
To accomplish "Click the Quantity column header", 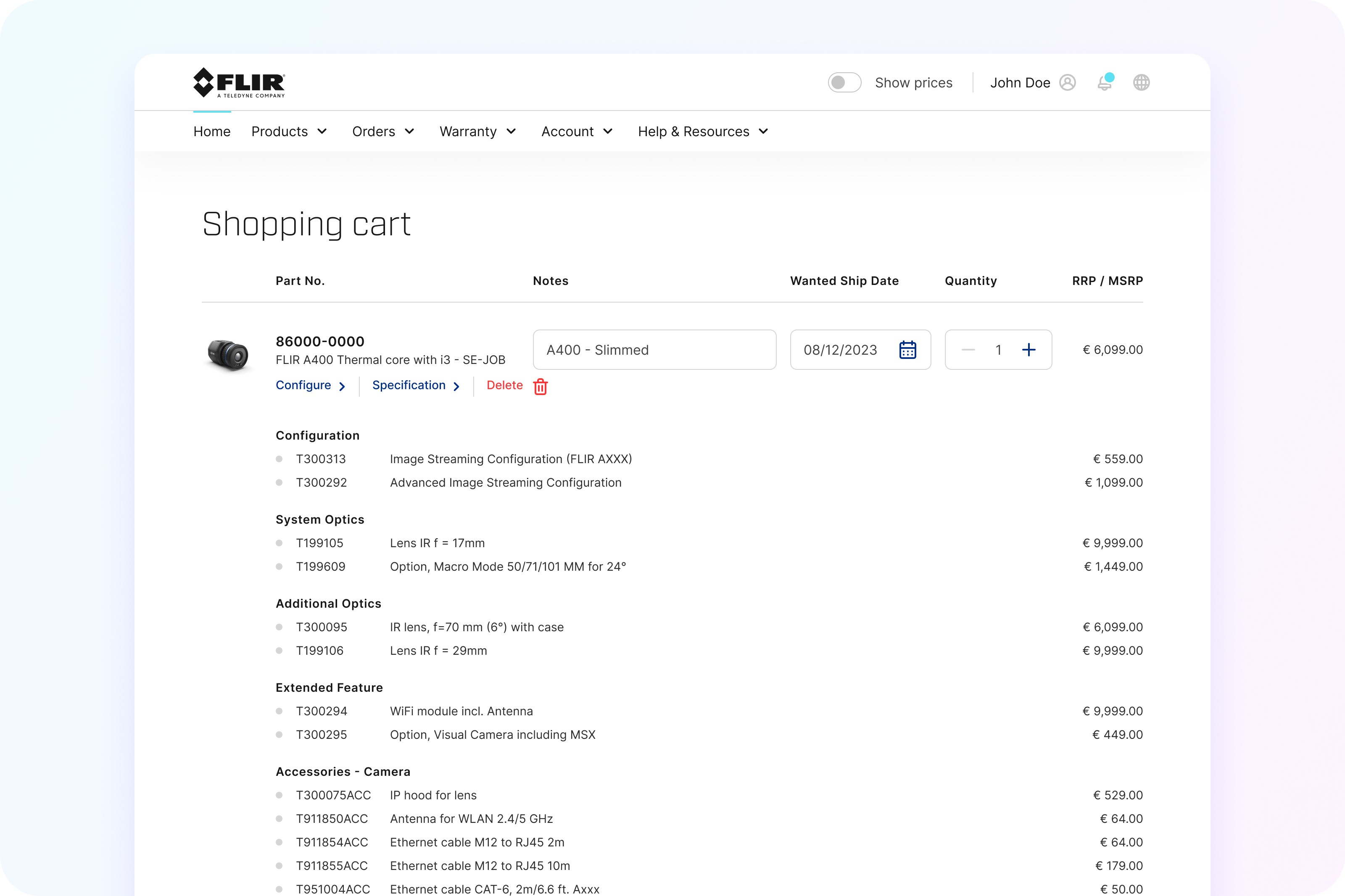I will [x=971, y=281].
